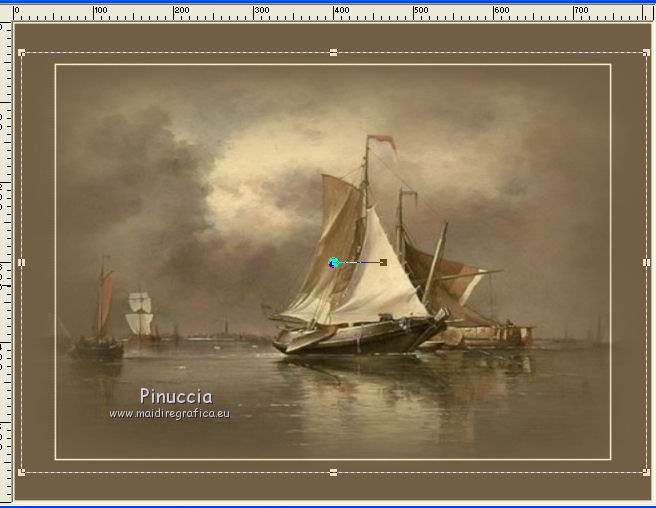Click the bottom-center selection handle
This screenshot has width=656, height=508.
(x=333, y=472)
